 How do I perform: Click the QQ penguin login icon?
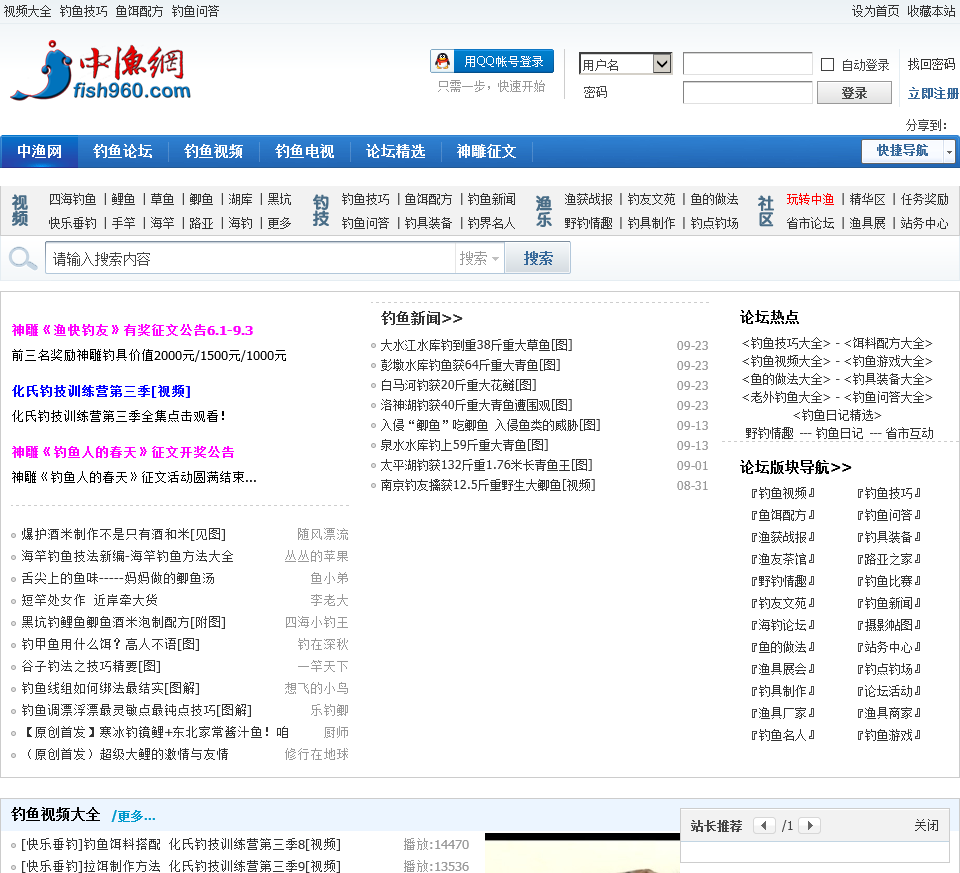442,62
